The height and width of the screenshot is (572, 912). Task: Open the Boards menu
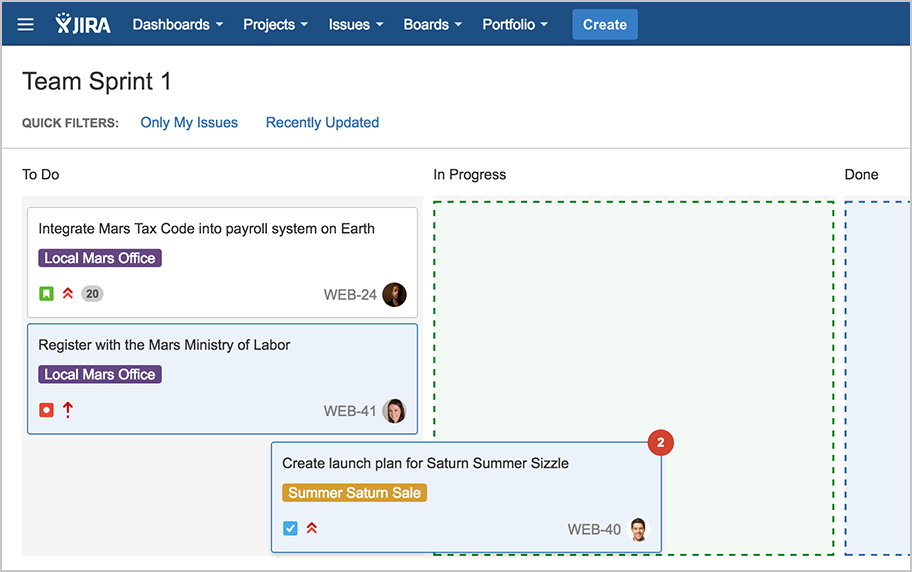click(432, 24)
